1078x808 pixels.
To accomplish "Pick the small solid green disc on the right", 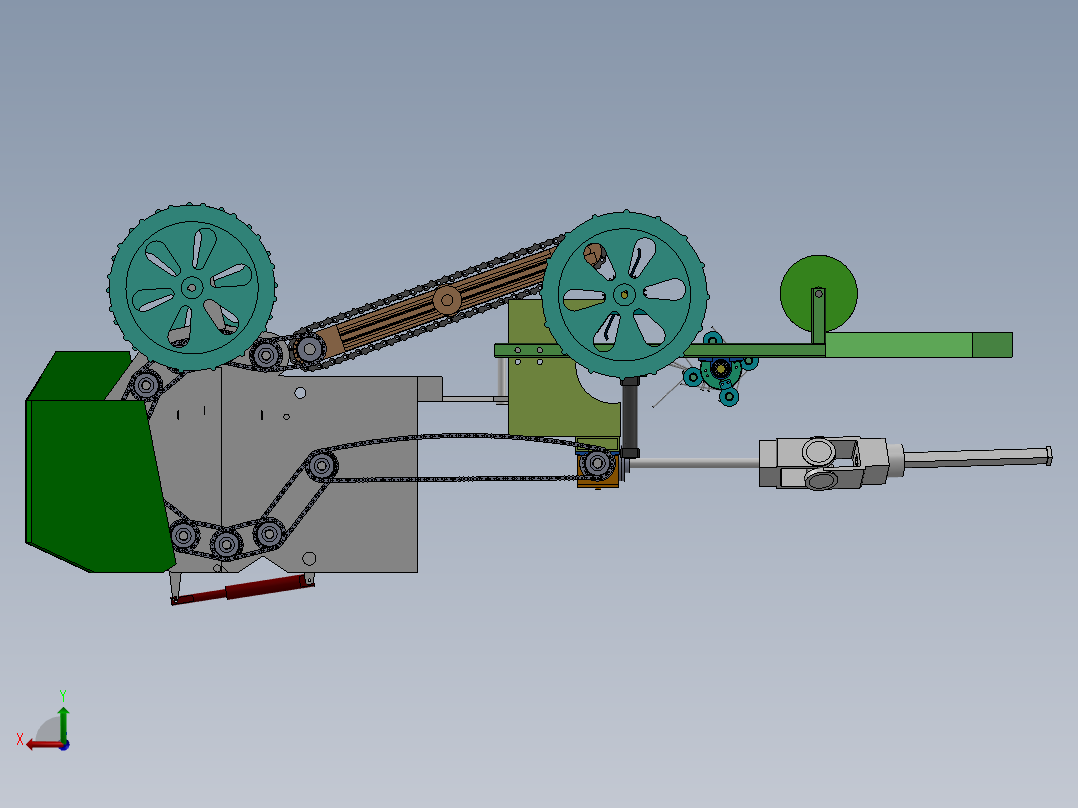I will click(x=818, y=293).
